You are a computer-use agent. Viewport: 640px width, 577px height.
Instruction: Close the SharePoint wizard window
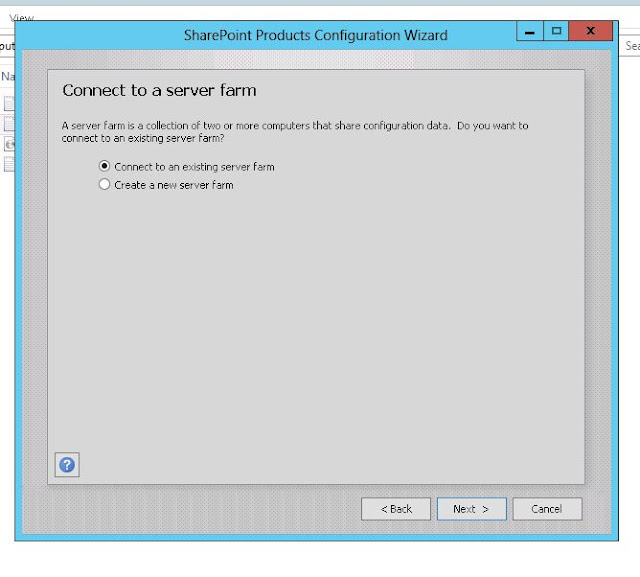point(590,31)
